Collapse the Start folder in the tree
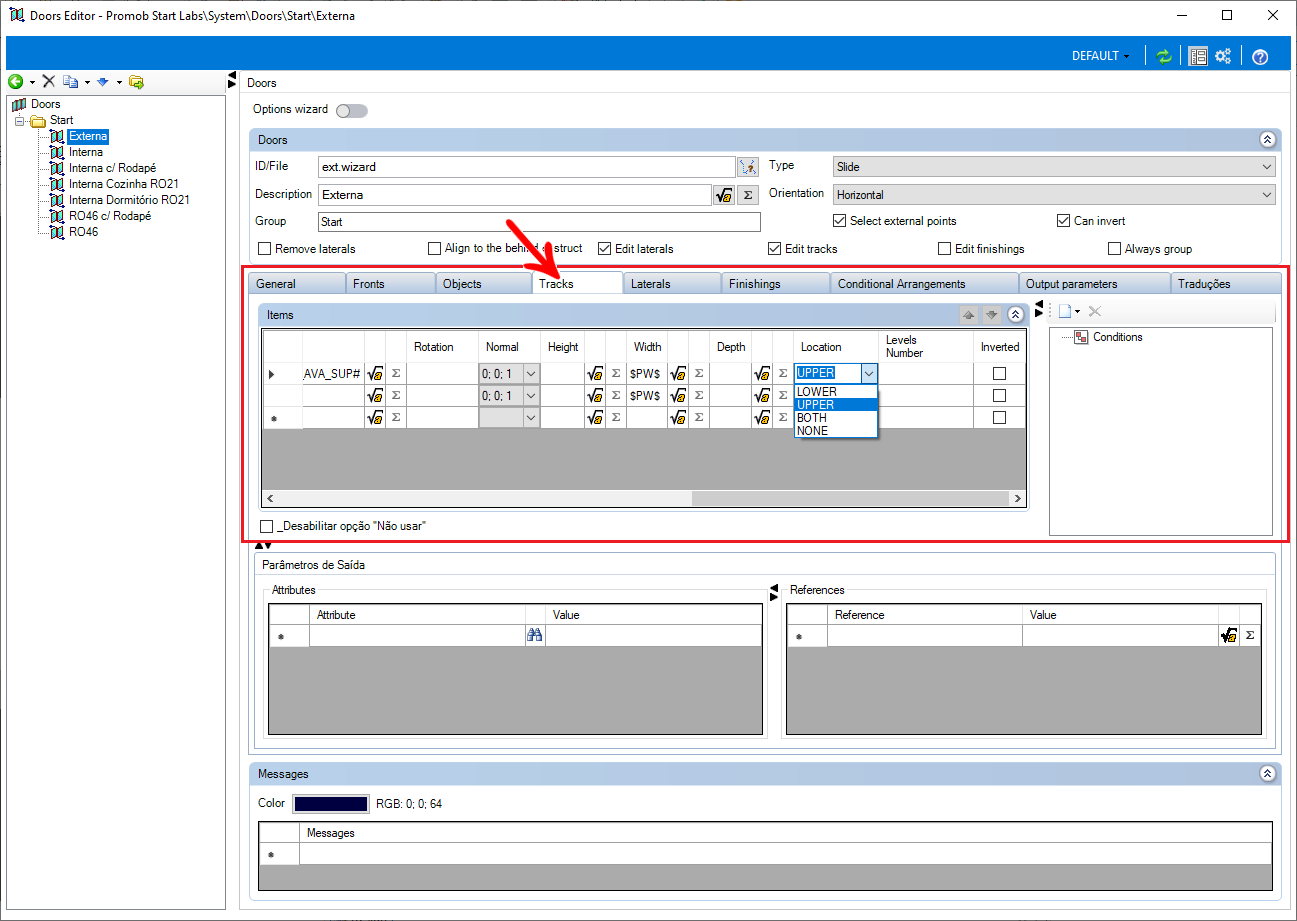 [x=19, y=120]
